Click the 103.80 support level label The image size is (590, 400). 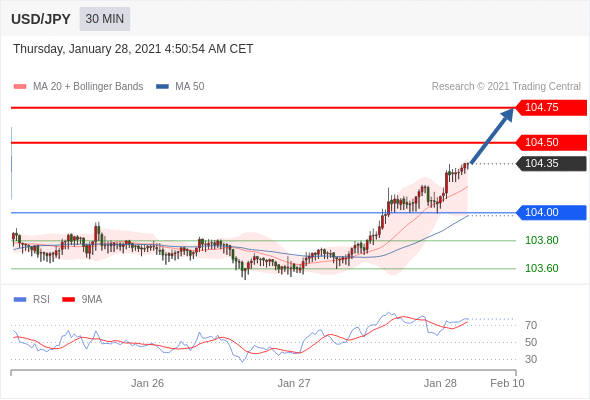coord(541,240)
